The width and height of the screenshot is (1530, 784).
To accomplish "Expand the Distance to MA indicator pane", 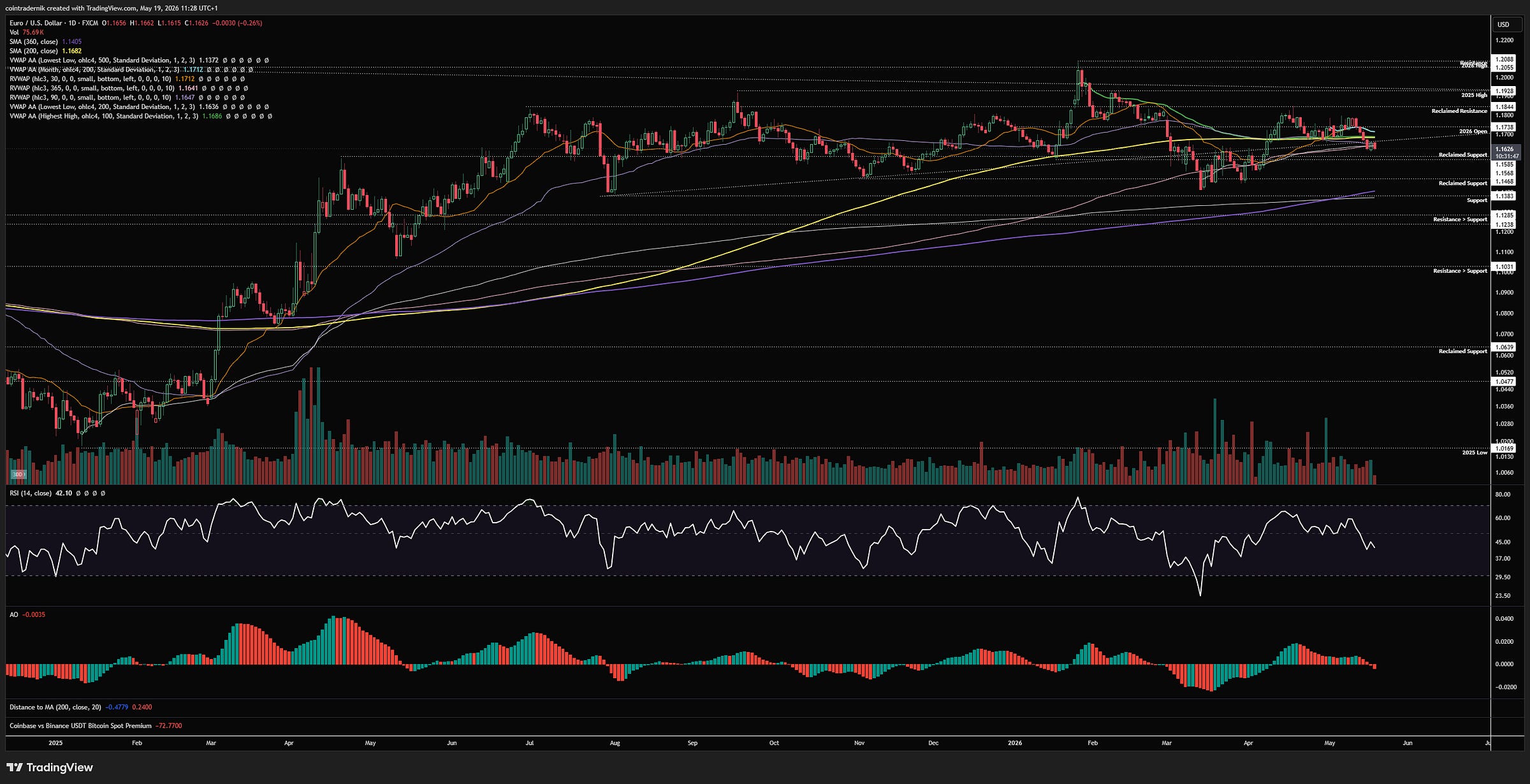I will tap(80, 707).
